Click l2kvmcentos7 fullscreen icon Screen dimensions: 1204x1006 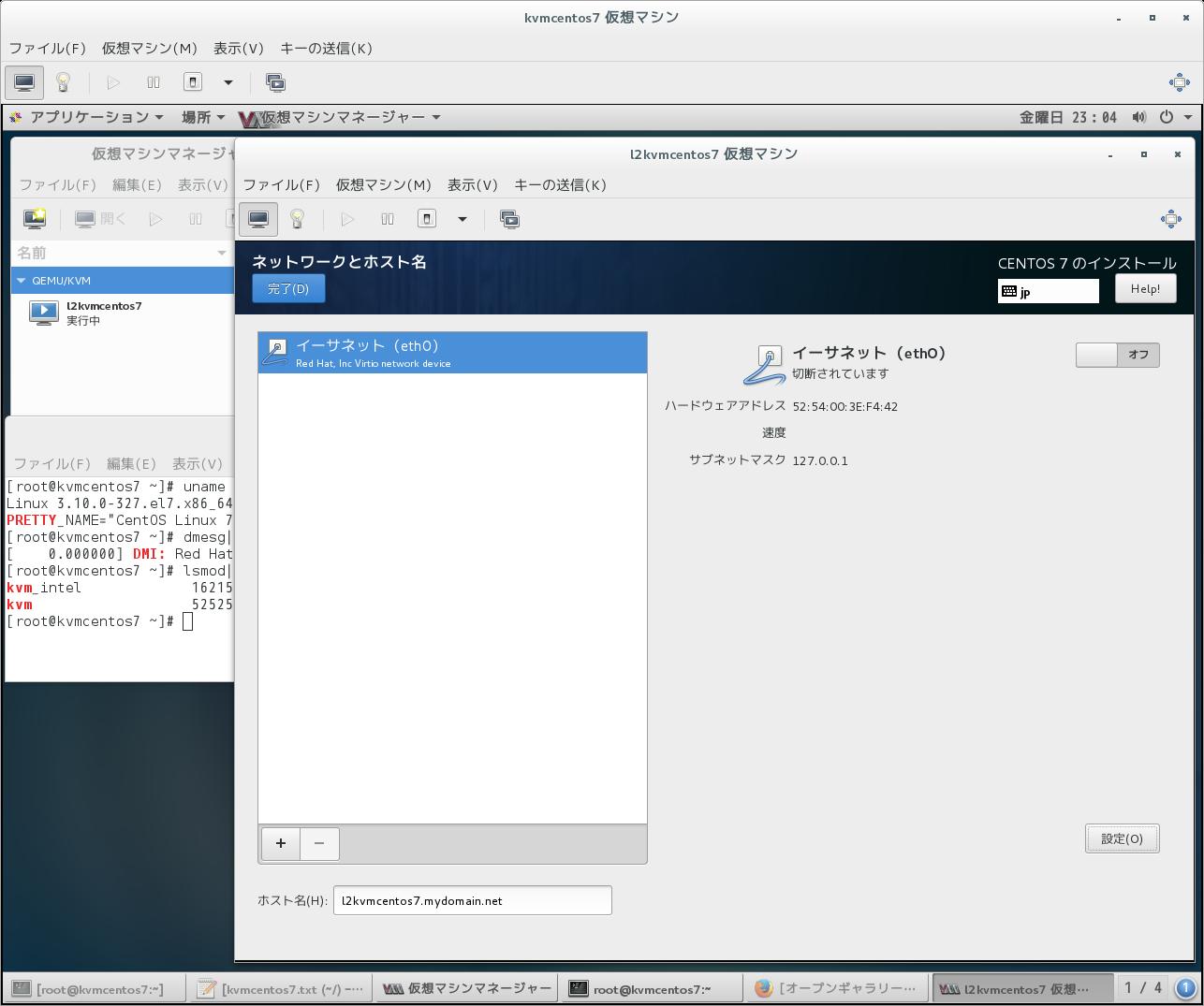click(1170, 219)
